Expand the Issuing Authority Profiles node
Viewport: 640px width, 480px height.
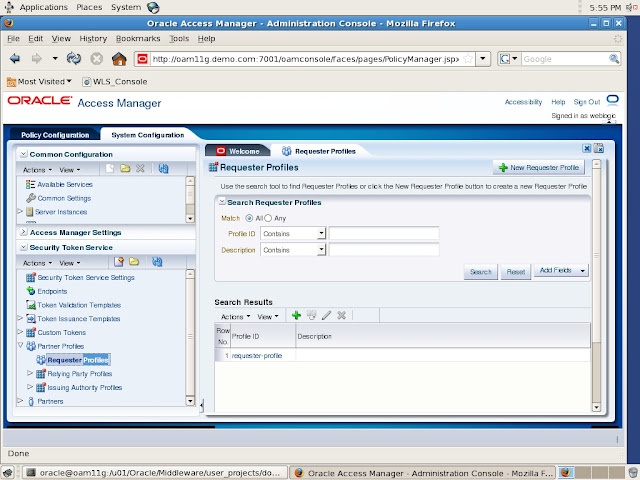tap(30, 387)
